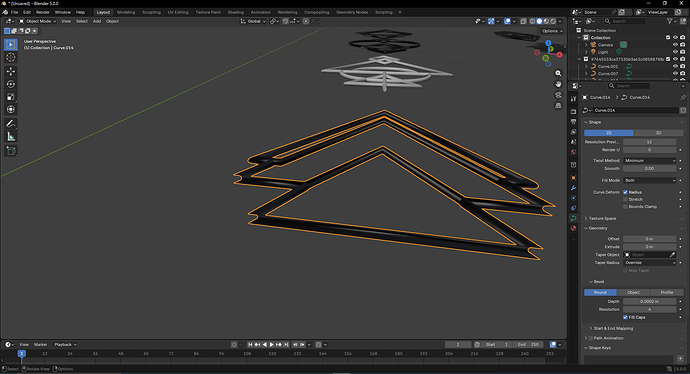The image size is (690, 374).
Task: Click the Bevel Depth value field
Action: click(x=650, y=301)
